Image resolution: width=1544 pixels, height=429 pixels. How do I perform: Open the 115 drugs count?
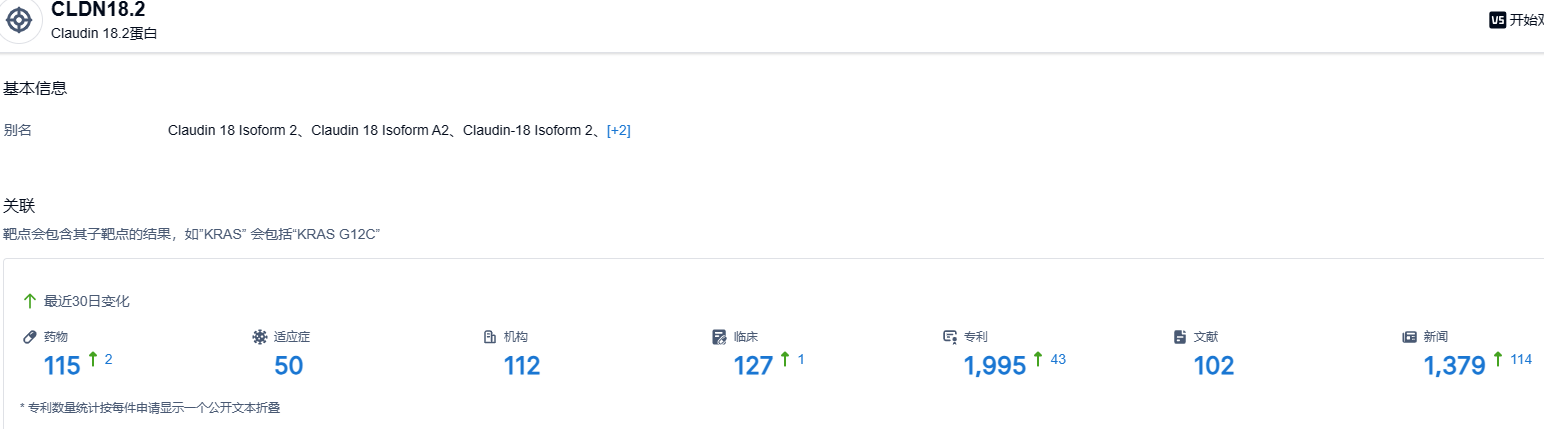(62, 366)
